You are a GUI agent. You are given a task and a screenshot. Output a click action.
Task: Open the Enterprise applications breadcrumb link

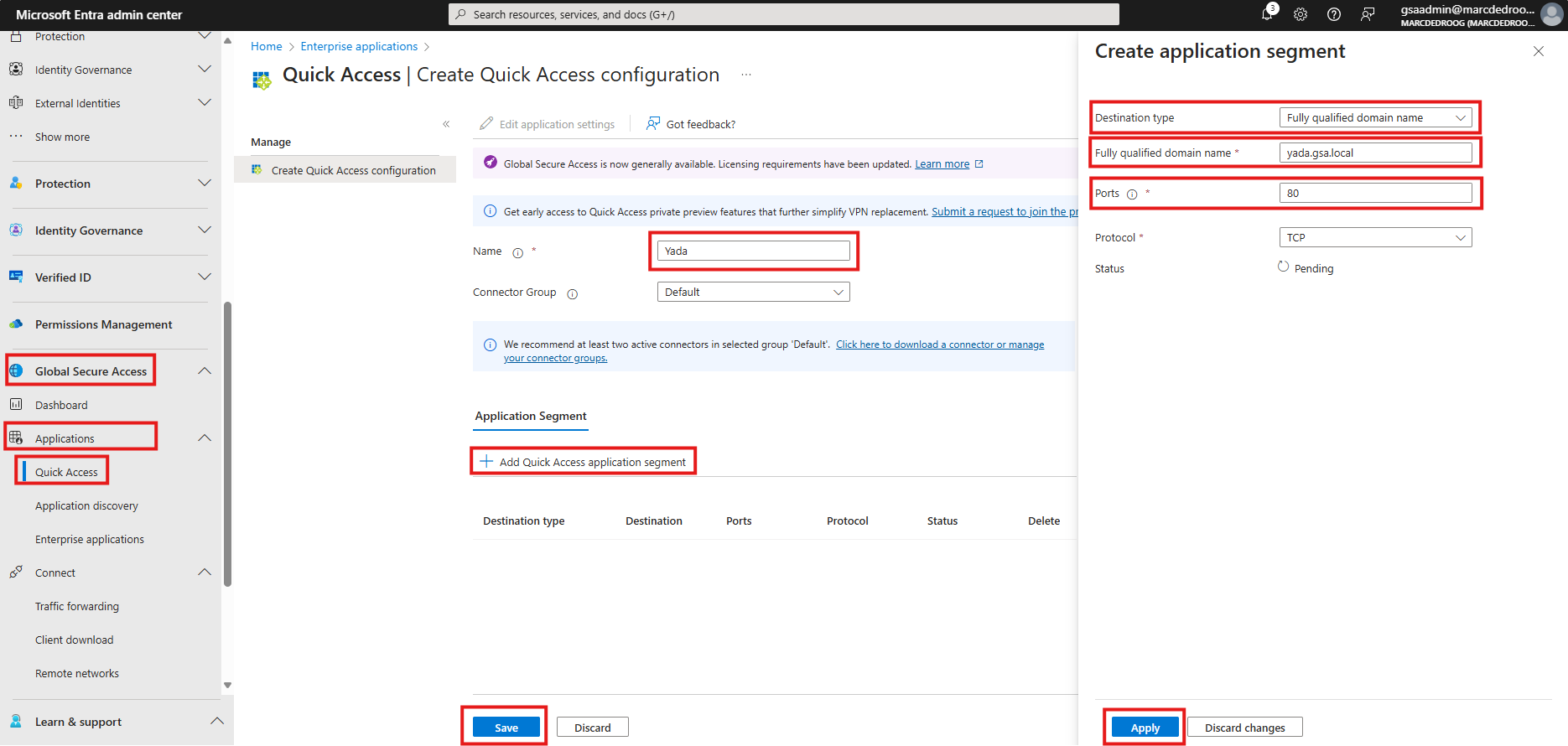point(359,46)
